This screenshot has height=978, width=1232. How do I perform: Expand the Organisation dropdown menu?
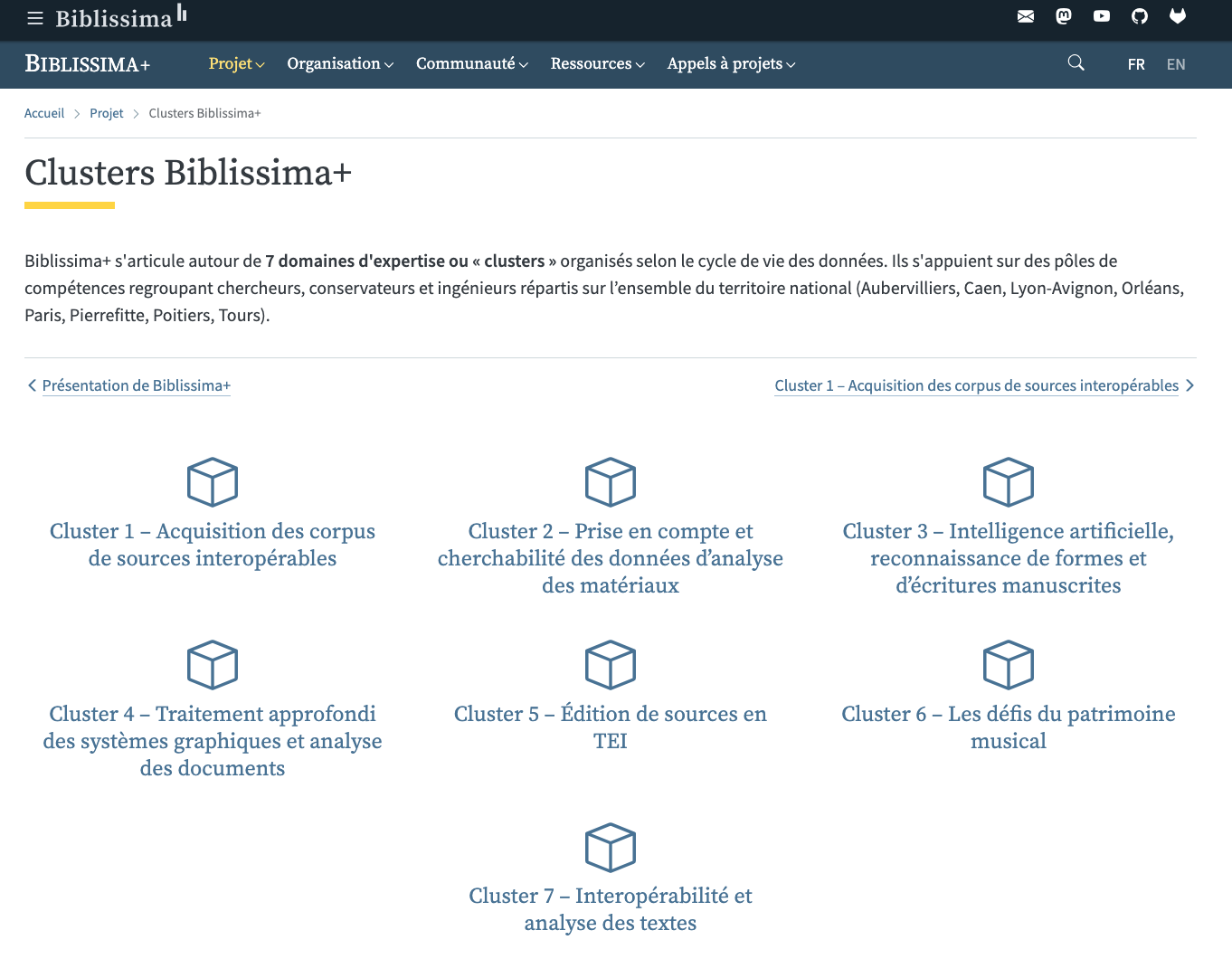(x=340, y=64)
